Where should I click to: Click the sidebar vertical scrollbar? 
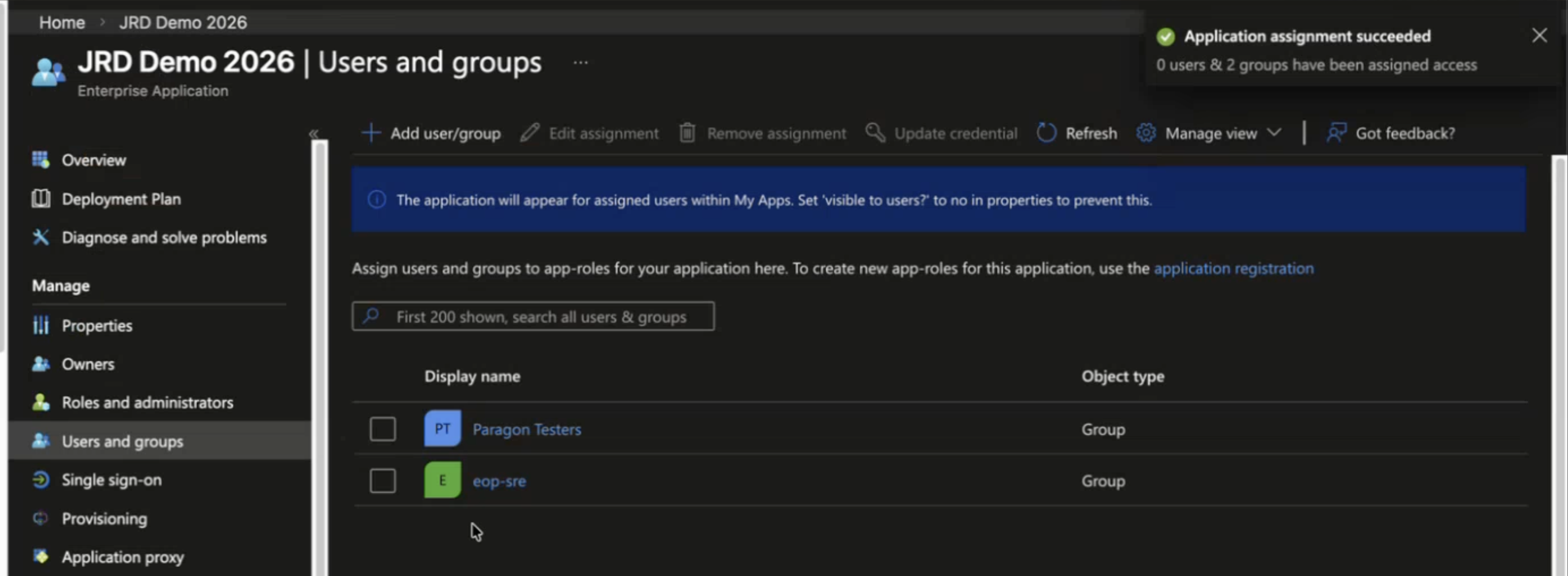(319, 358)
